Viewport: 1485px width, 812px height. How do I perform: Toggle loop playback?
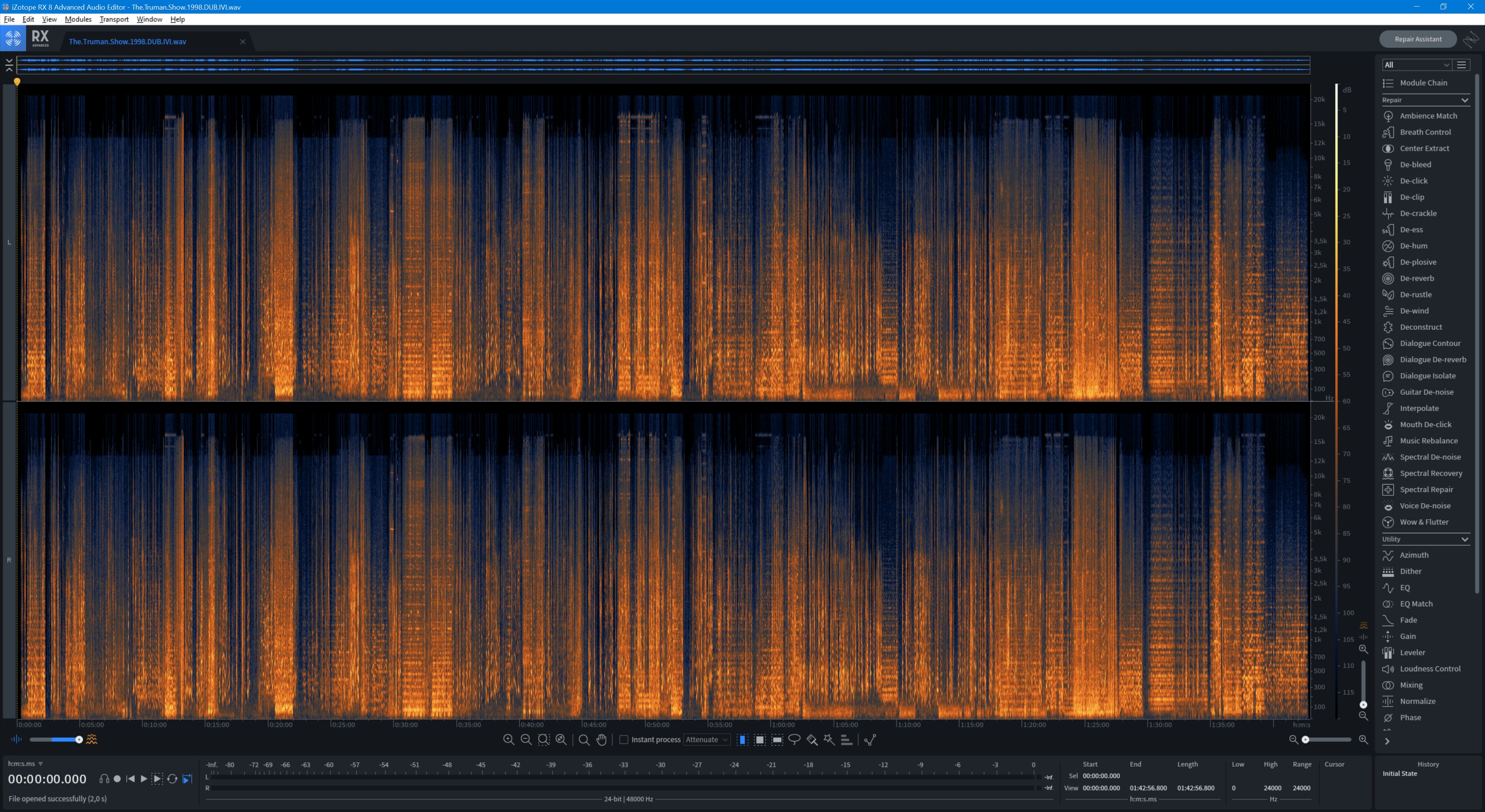click(x=172, y=779)
